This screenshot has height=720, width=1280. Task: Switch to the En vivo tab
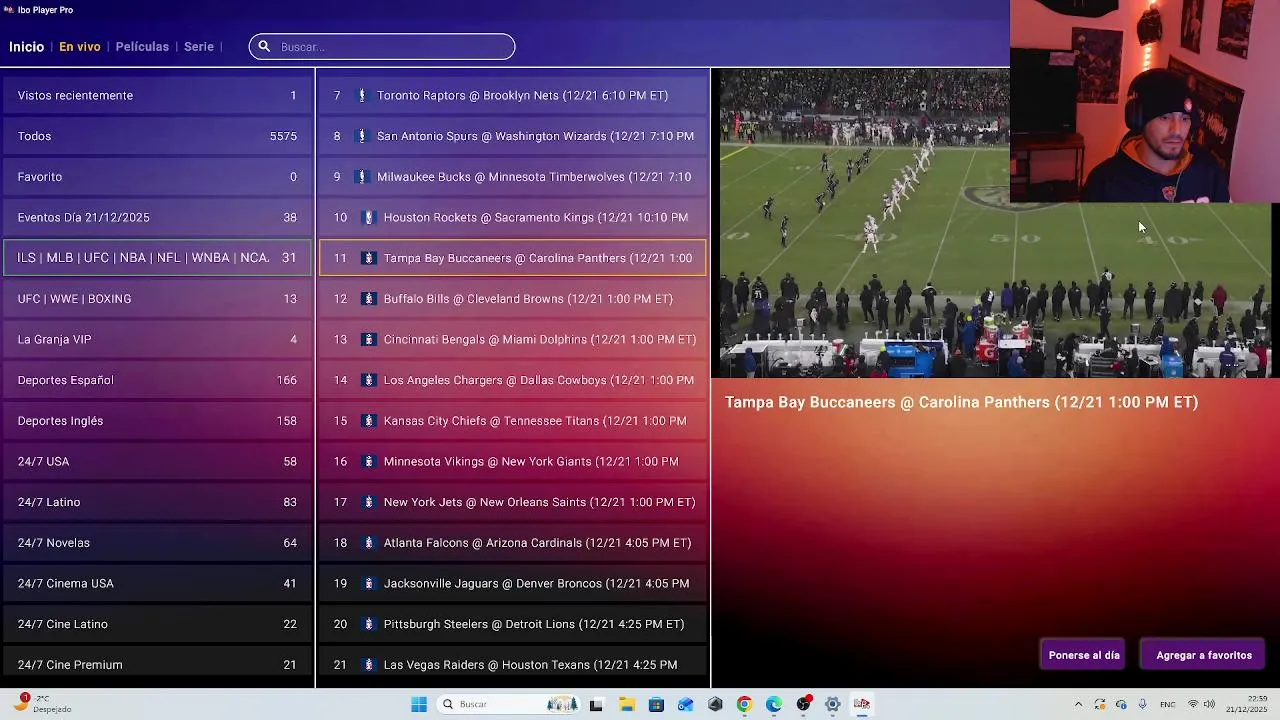(x=80, y=47)
